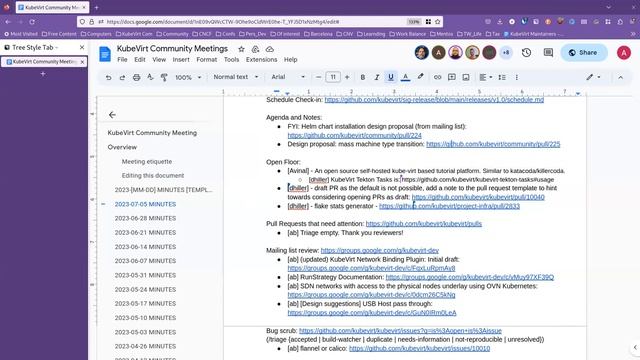
Task: Toggle Bold formatting
Action: tap(362, 77)
